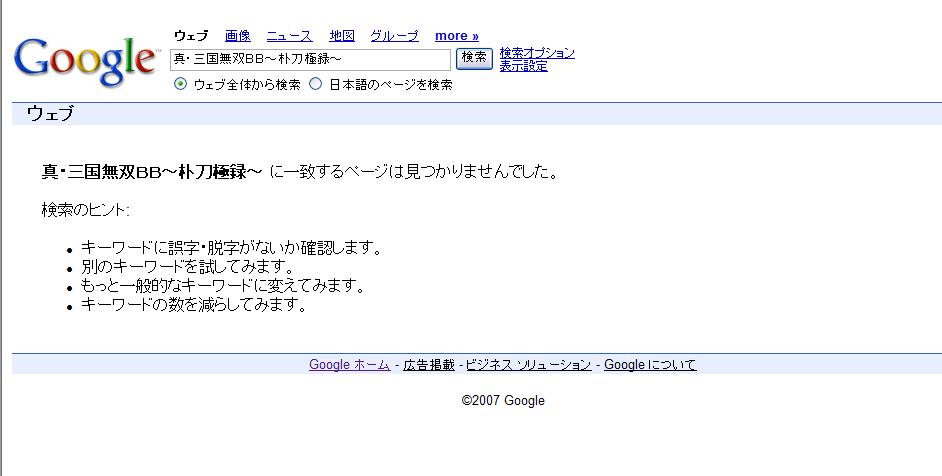Open the 地図 (Maps) link
The width and height of the screenshot is (942, 476).
pos(342,36)
